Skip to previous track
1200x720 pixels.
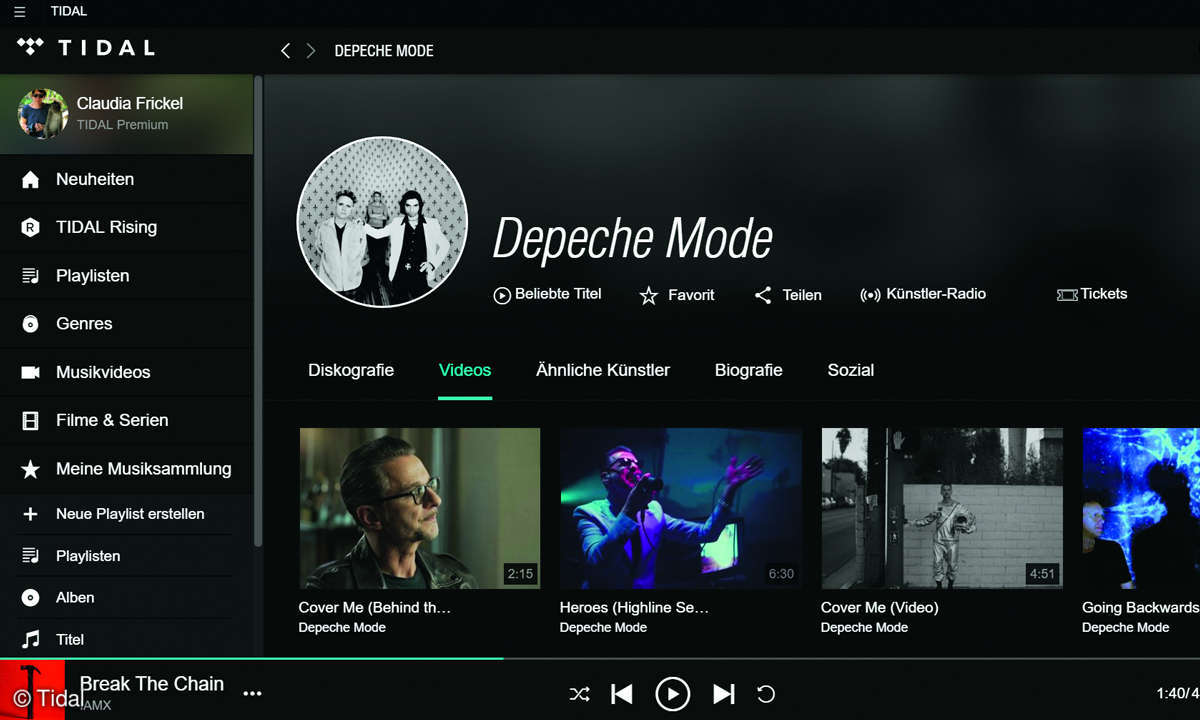(x=621, y=694)
